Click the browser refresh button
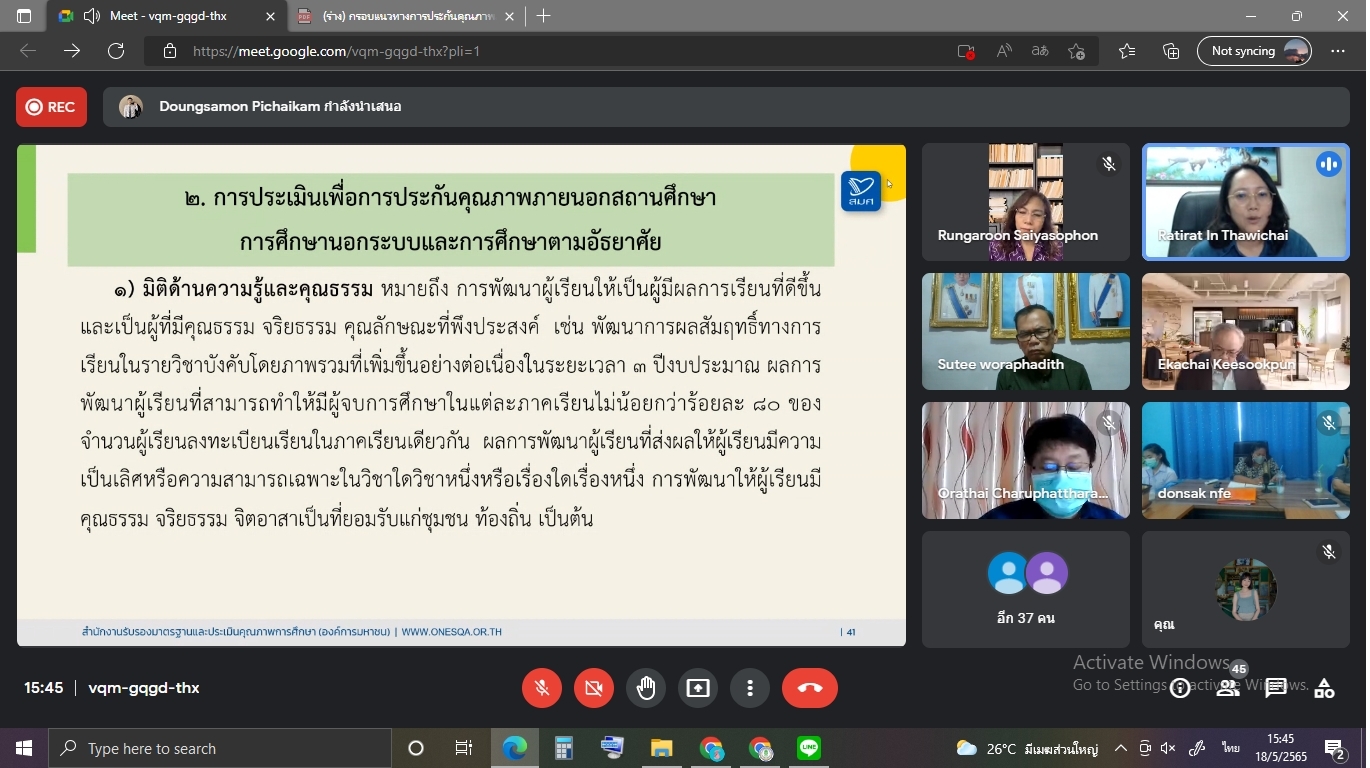 [116, 51]
